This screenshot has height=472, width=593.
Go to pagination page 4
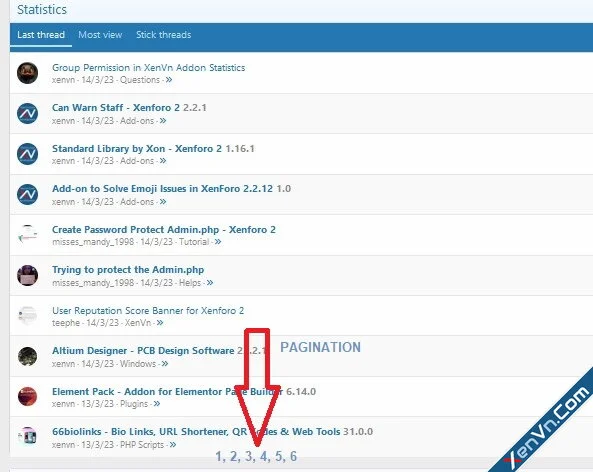point(264,456)
